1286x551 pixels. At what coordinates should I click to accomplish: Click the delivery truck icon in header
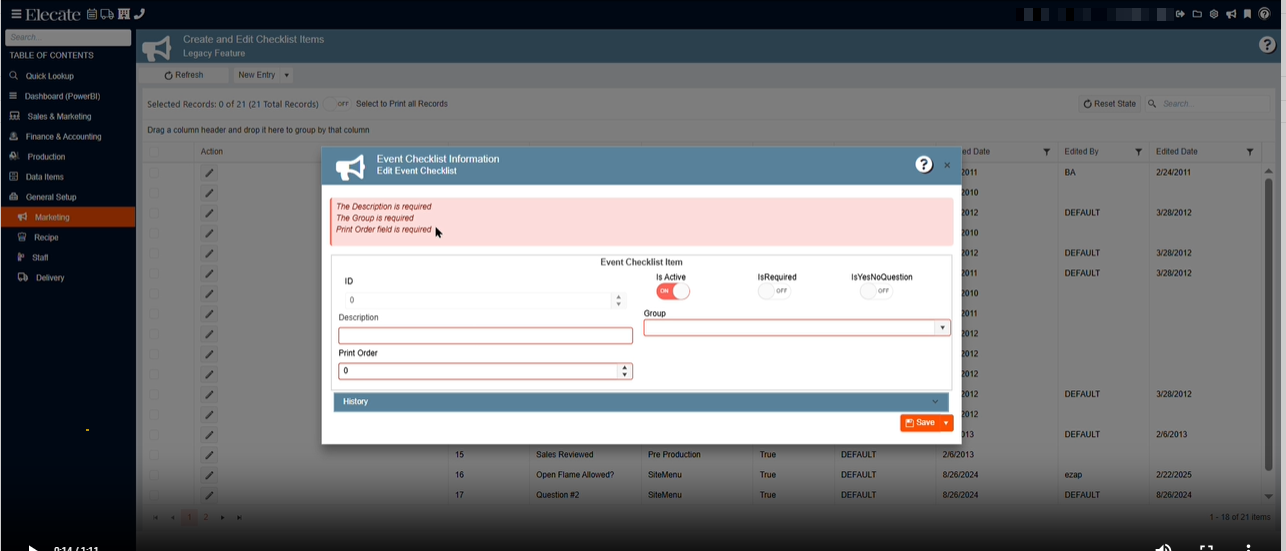point(108,14)
